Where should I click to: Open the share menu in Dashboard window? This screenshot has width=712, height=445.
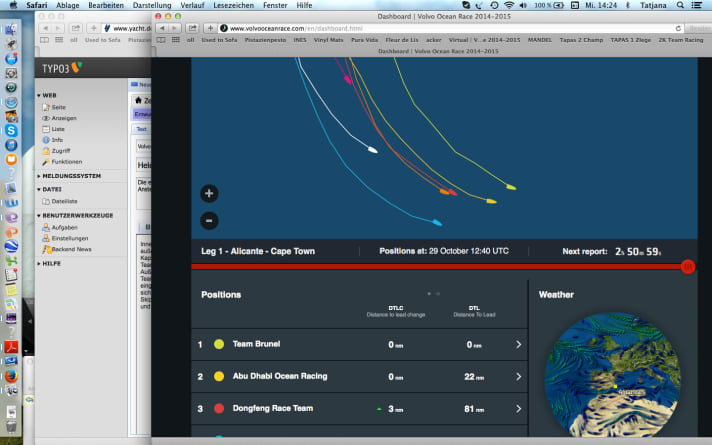pyautogui.click(x=193, y=28)
